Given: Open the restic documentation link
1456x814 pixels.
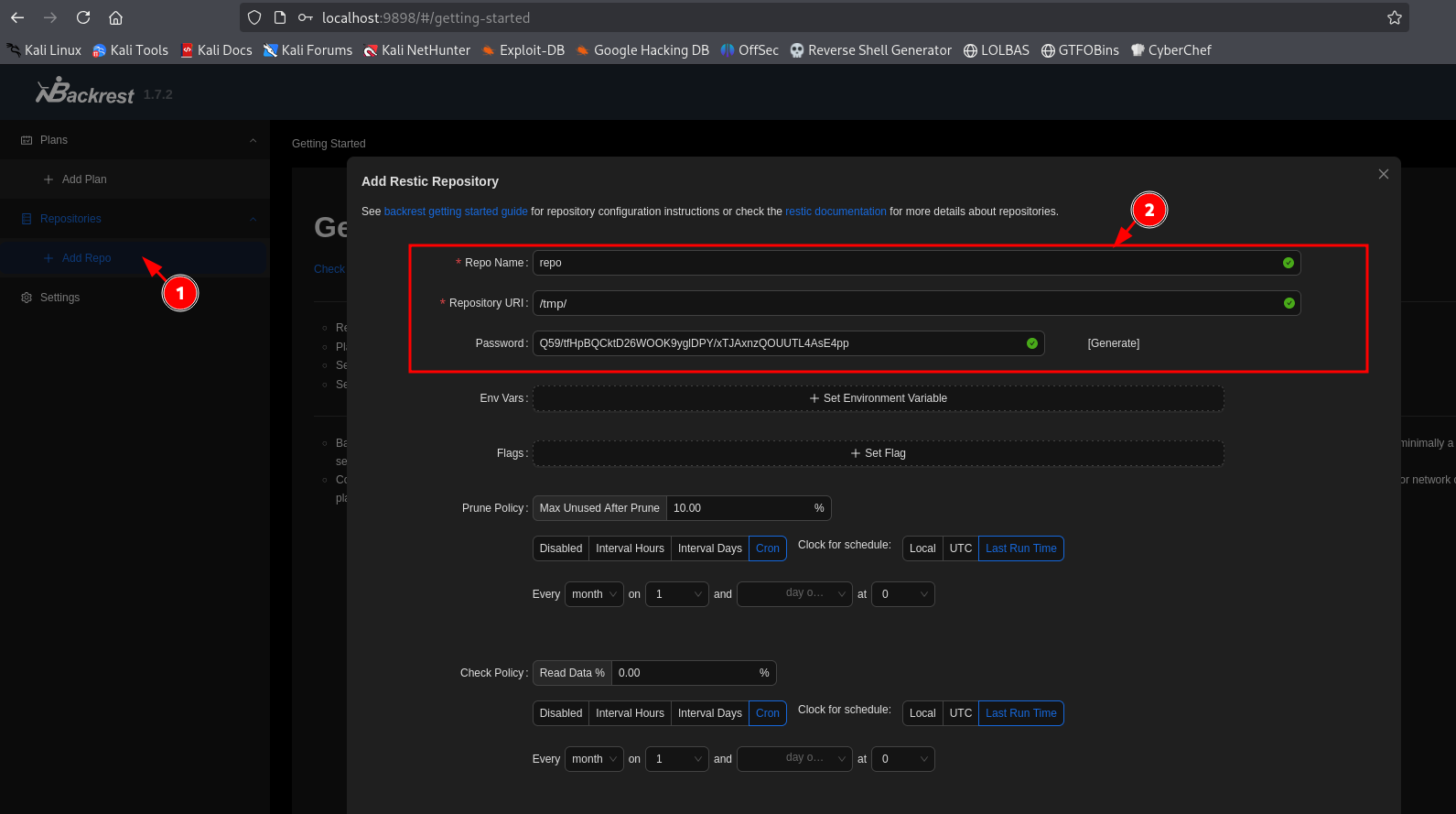Looking at the screenshot, I should pyautogui.click(x=835, y=212).
